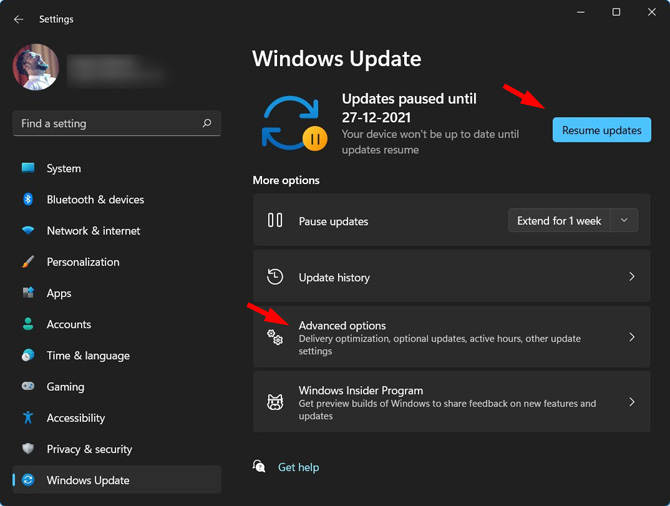The width and height of the screenshot is (670, 506).
Task: Click the Get help link
Action: tap(298, 467)
